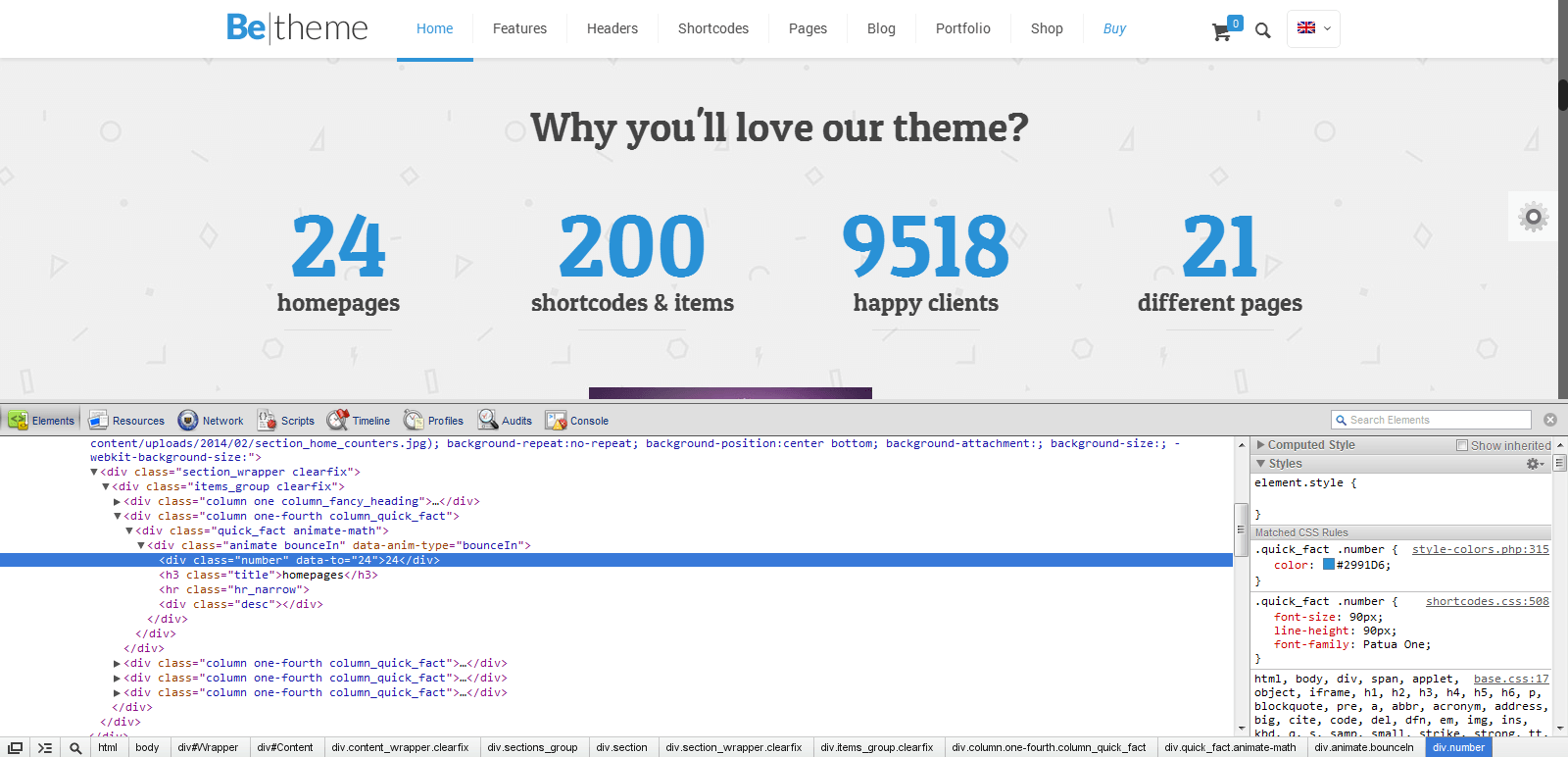
Task: Show the console drawer icon
Action: (45, 747)
